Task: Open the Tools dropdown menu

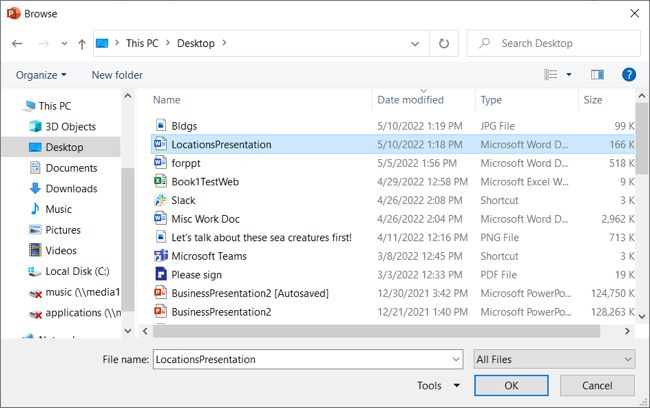Action: [x=438, y=385]
